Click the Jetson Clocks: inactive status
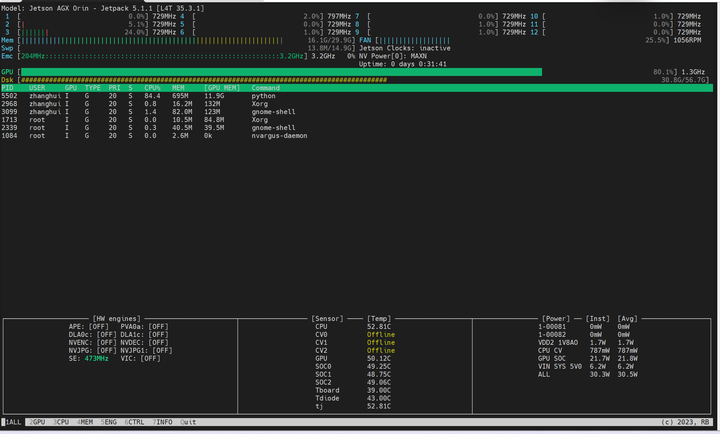720x434 pixels. click(405, 48)
